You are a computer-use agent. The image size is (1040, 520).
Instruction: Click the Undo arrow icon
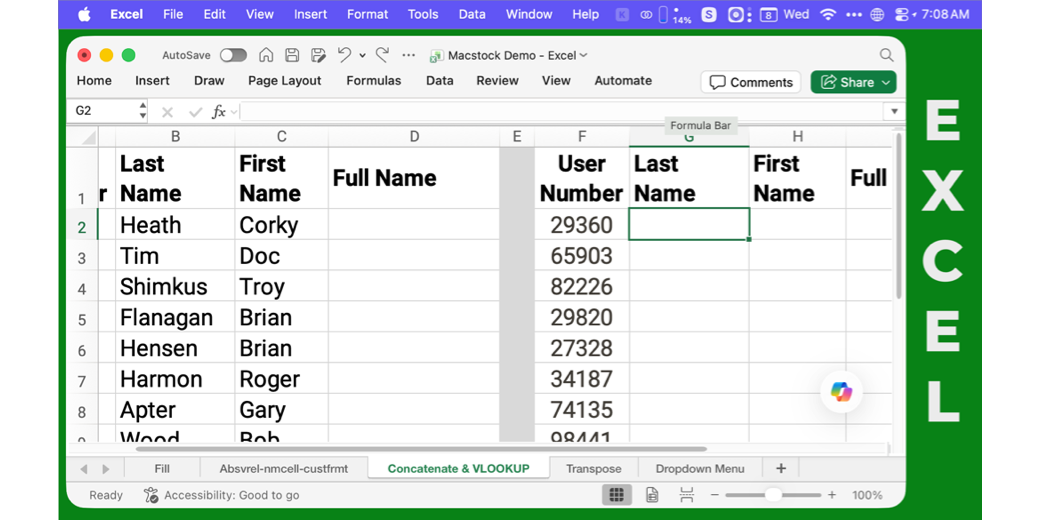[344, 55]
